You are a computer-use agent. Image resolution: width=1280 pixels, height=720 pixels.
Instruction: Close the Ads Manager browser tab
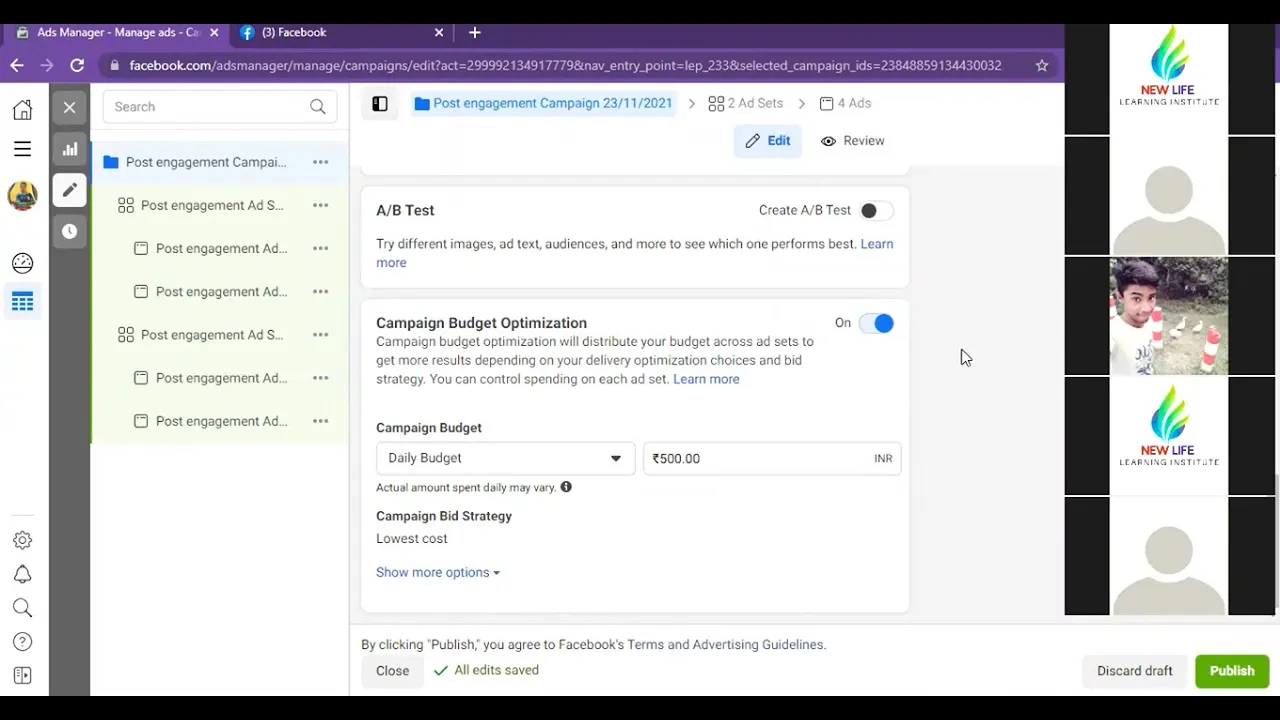(x=214, y=32)
